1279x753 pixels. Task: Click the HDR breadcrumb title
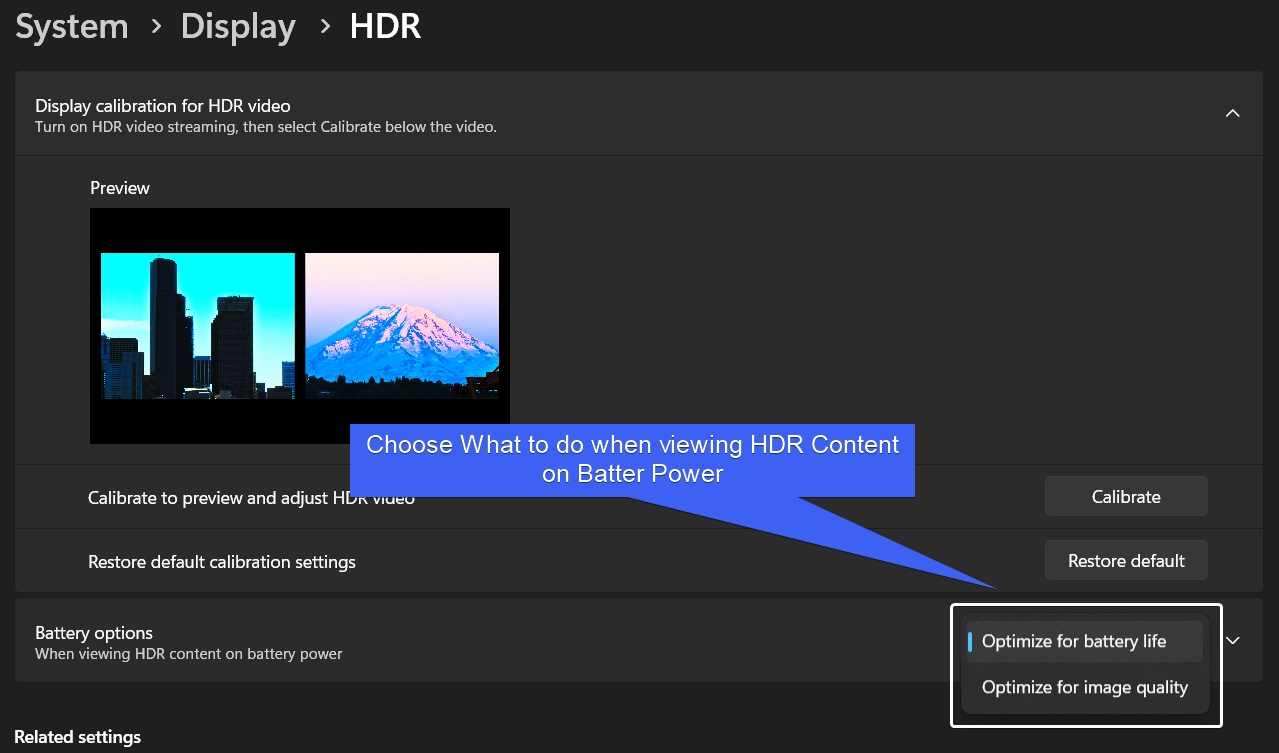point(385,27)
